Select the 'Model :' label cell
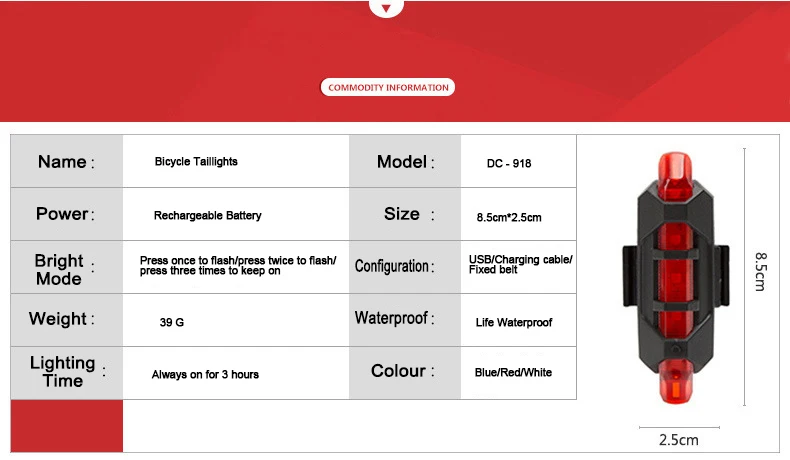 tap(405, 162)
